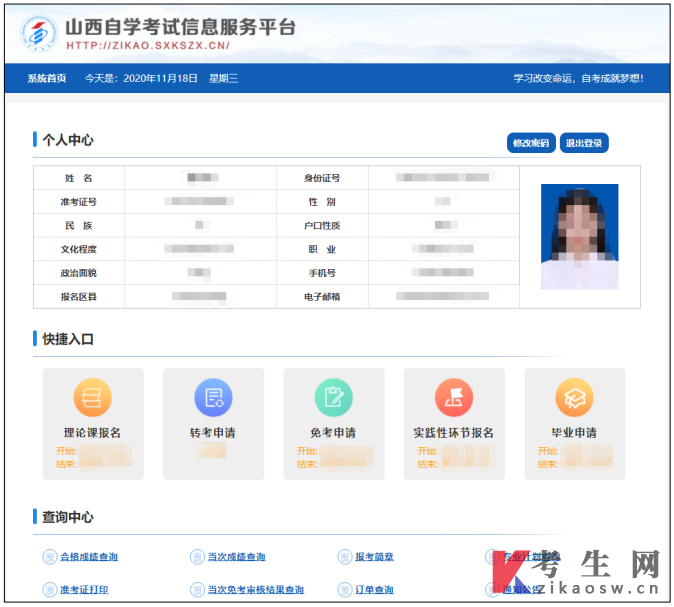Click the site URL HTTP://ZIKAO.SXKSZX.CN/
Screen dimensions: 674x607
148,46
